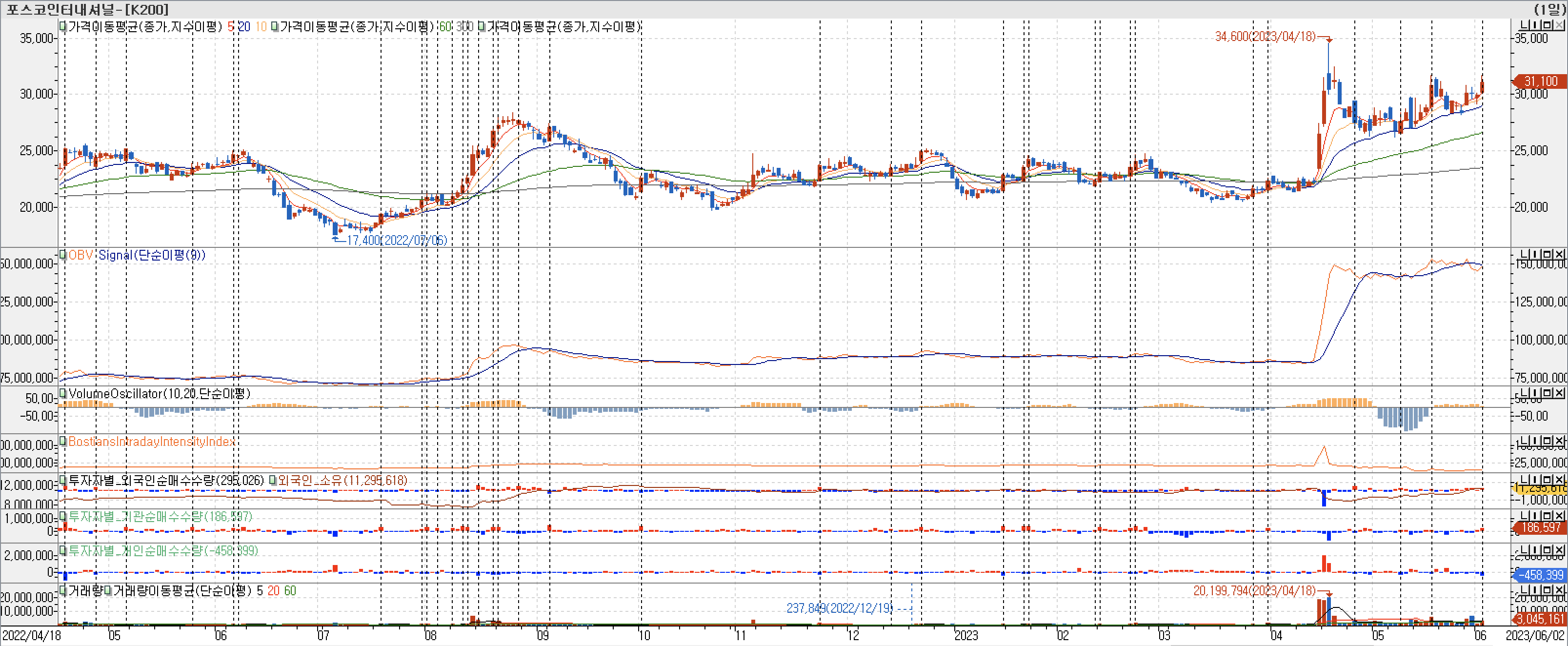The image size is (1568, 646).
Task: Click the L icon on the price chart panel
Action: click(x=1524, y=25)
